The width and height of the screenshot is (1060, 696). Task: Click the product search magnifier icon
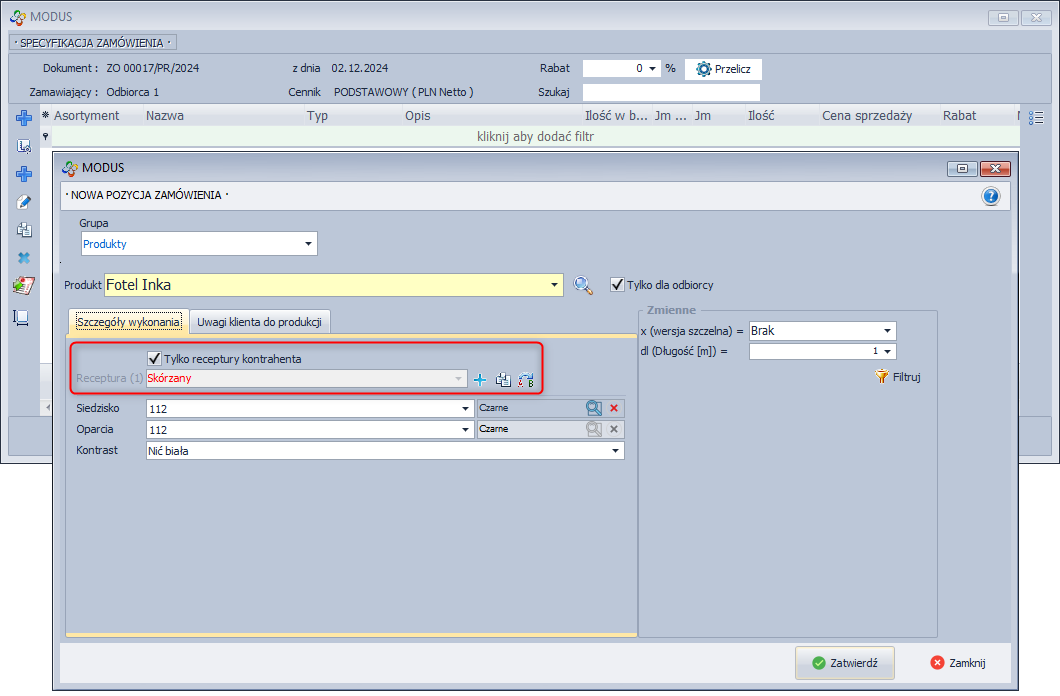coord(583,286)
